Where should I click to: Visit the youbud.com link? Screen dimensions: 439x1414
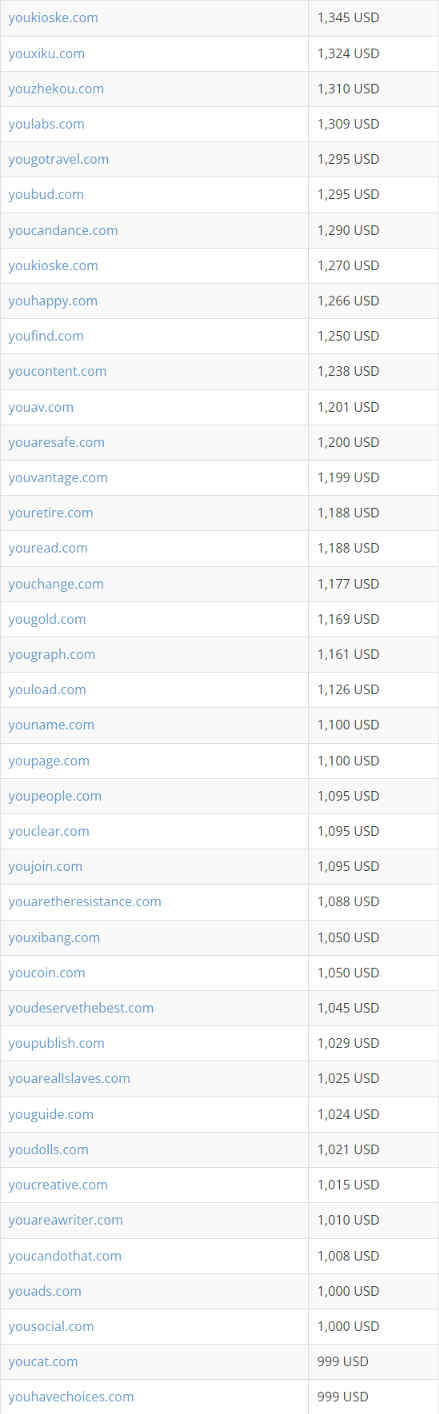pos(46,194)
